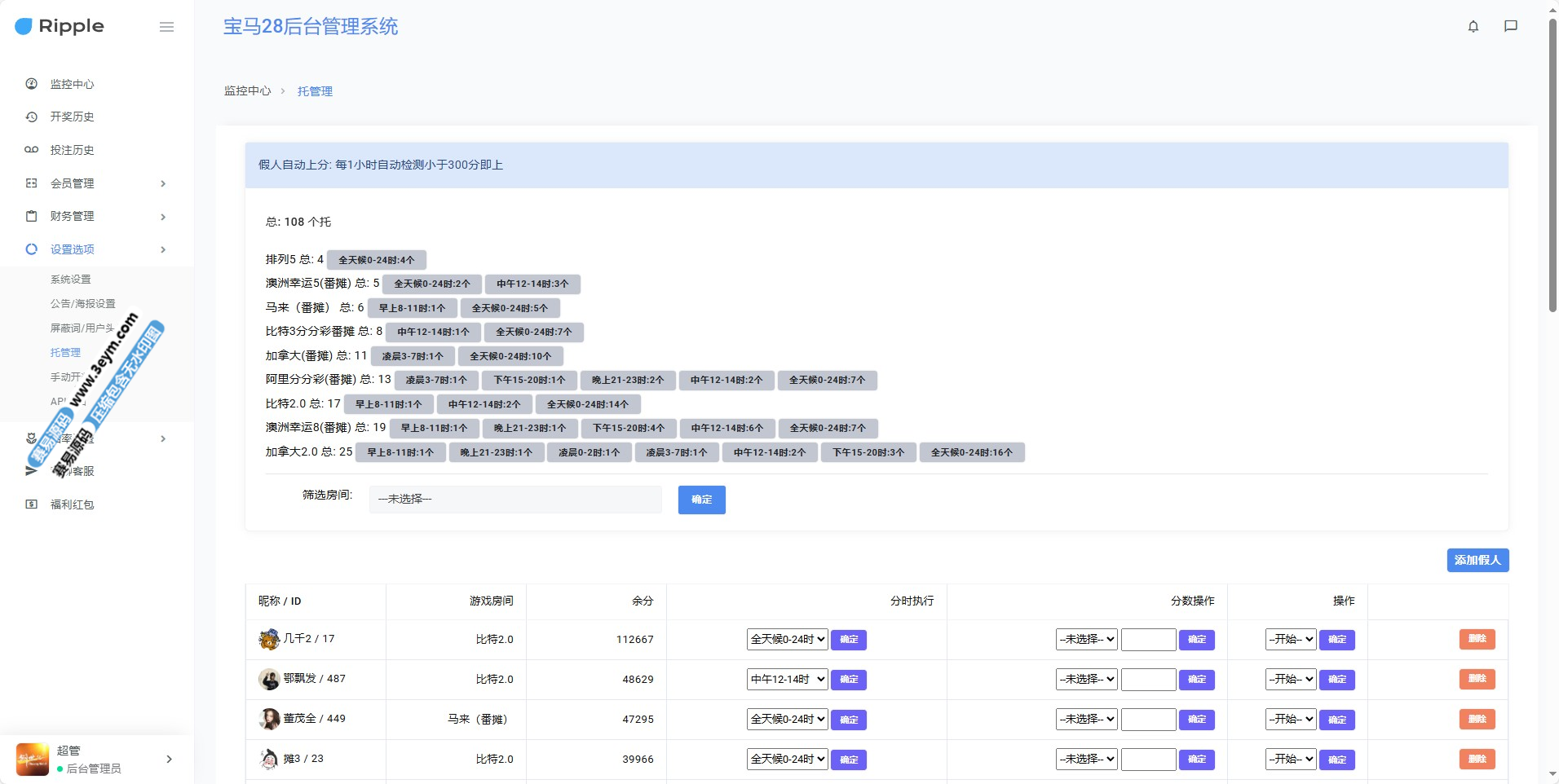
Task: Open 分数操作 dropdown for 几千2 row
Action: pos(1086,639)
